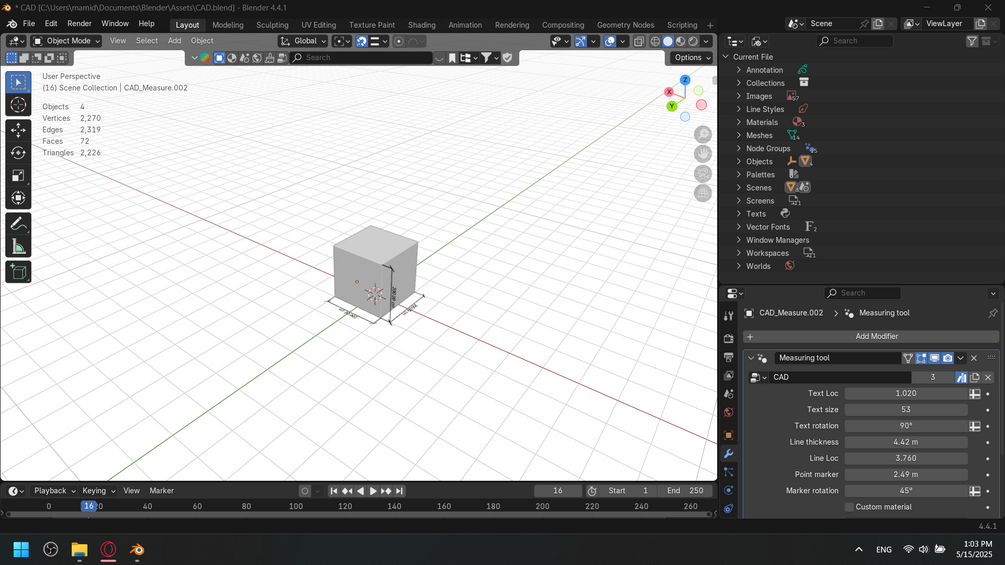The height and width of the screenshot is (565, 1005).
Task: Open the Object properties tab
Action: click(728, 435)
